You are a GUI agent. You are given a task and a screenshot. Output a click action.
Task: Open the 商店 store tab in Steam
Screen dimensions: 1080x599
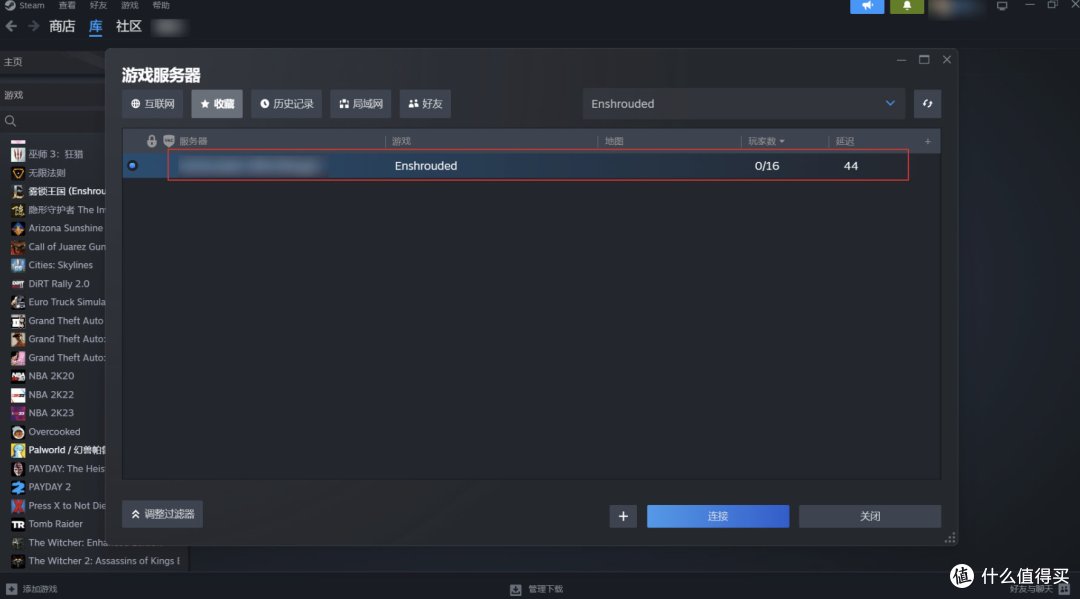tap(62, 26)
